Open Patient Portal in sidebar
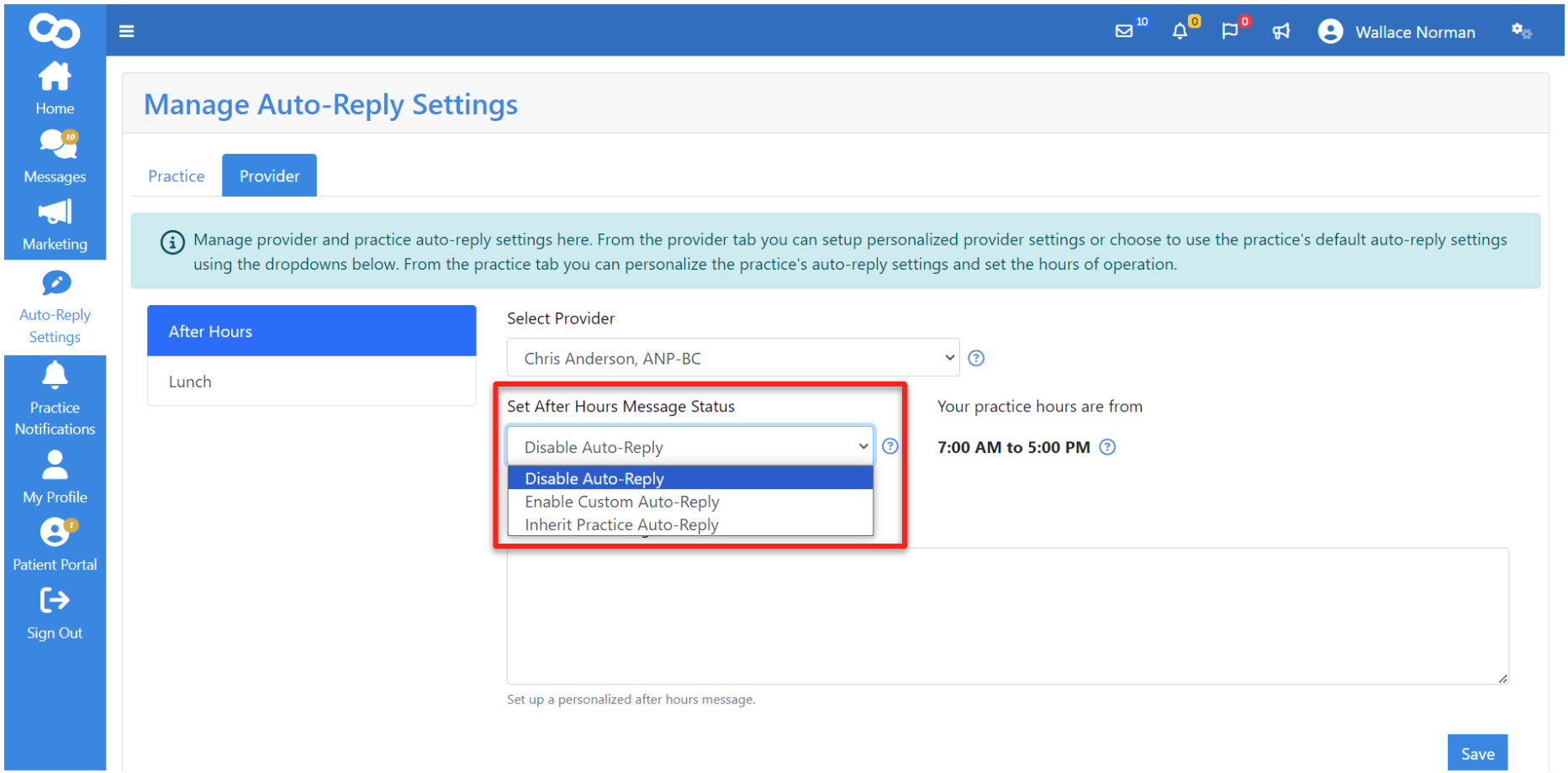 (55, 545)
